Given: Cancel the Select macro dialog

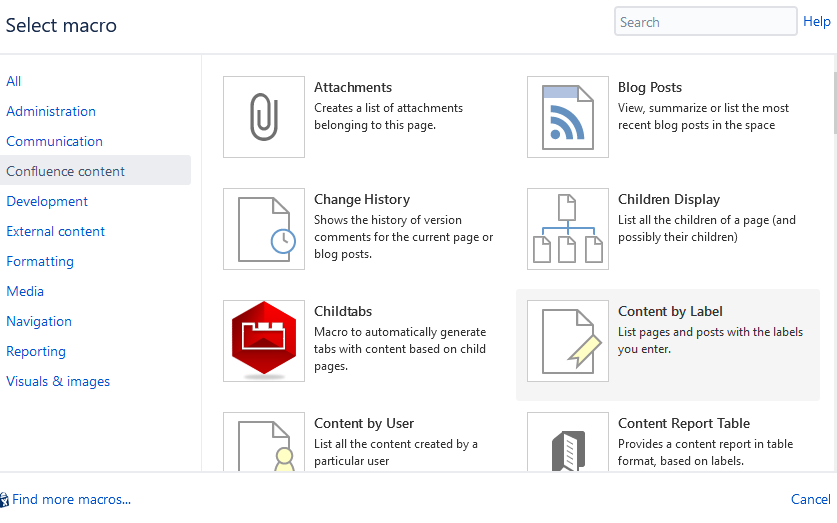Looking at the screenshot, I should tap(810, 500).
